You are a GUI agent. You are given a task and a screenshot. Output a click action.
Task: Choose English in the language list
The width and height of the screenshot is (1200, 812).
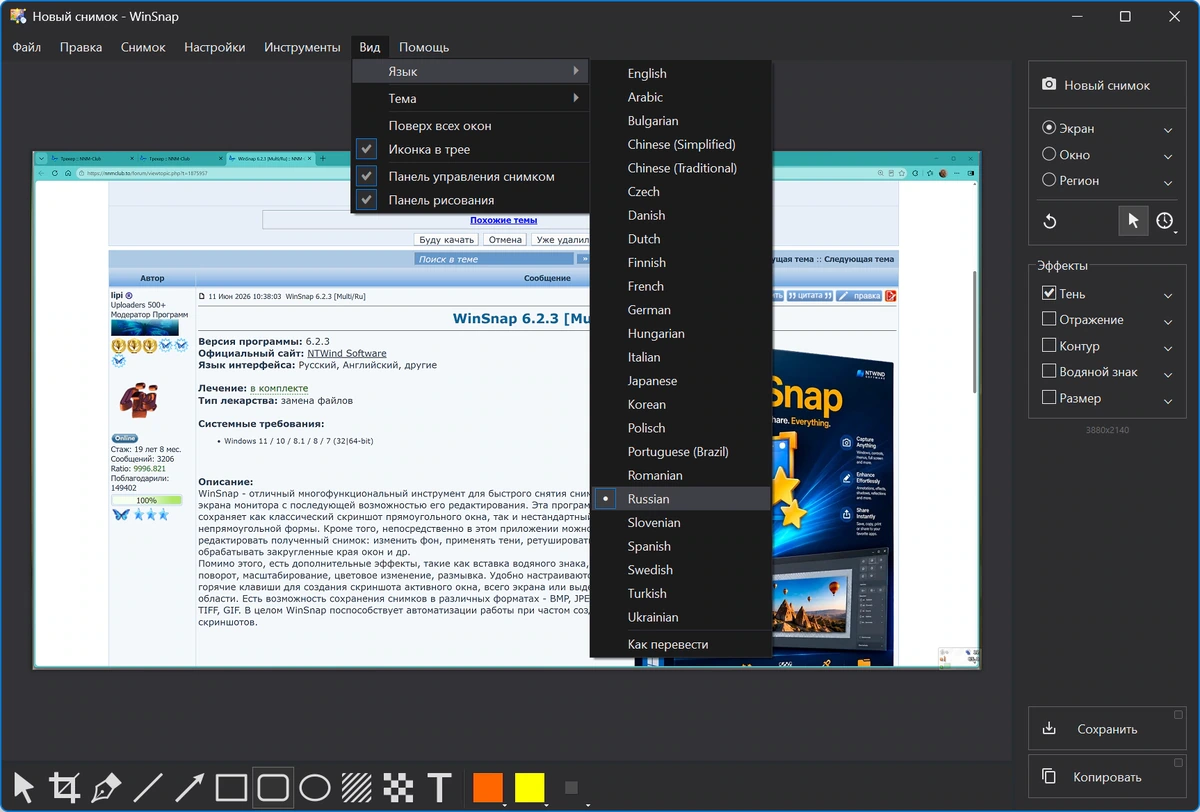tap(681, 73)
